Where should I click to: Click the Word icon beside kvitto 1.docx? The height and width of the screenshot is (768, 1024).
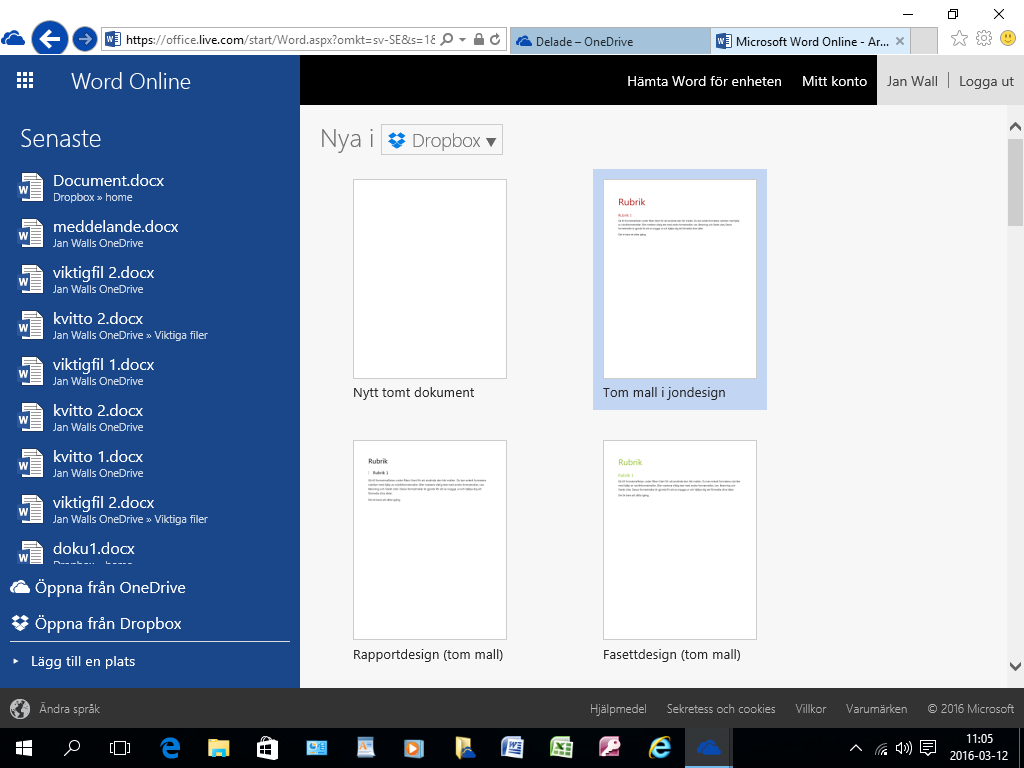pos(30,463)
